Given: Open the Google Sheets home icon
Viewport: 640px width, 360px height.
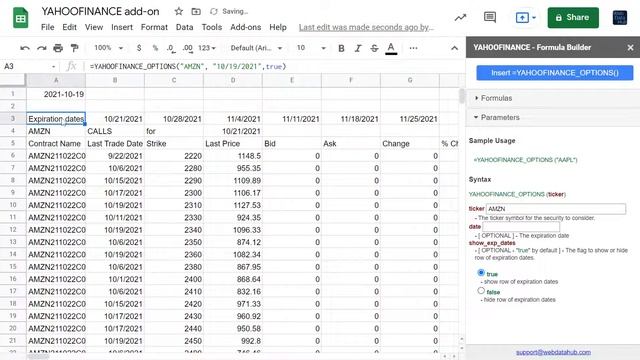Looking at the screenshot, I should pos(20,18).
